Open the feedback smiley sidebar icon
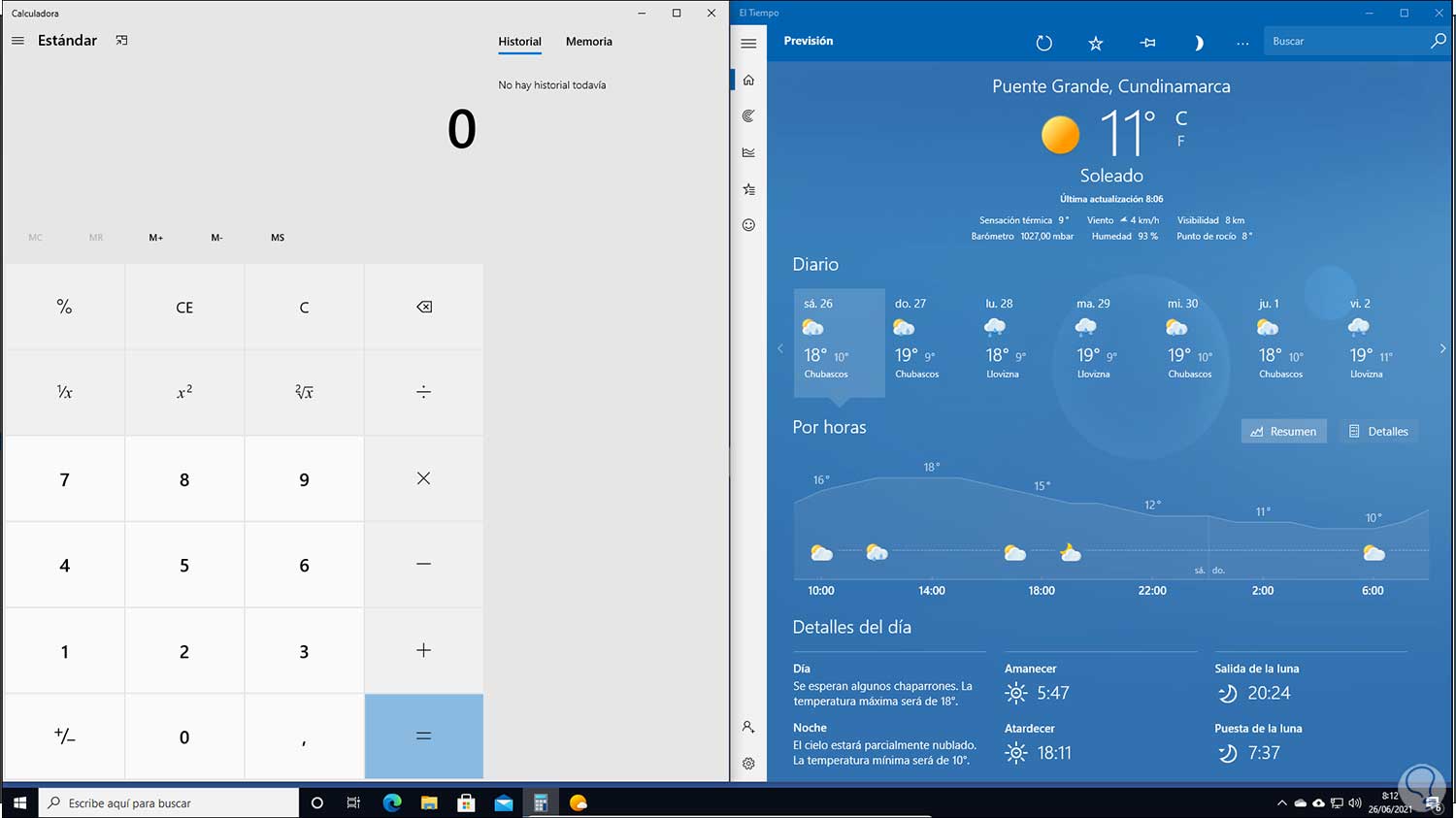Viewport: 1456px width, 818px height. tap(748, 225)
